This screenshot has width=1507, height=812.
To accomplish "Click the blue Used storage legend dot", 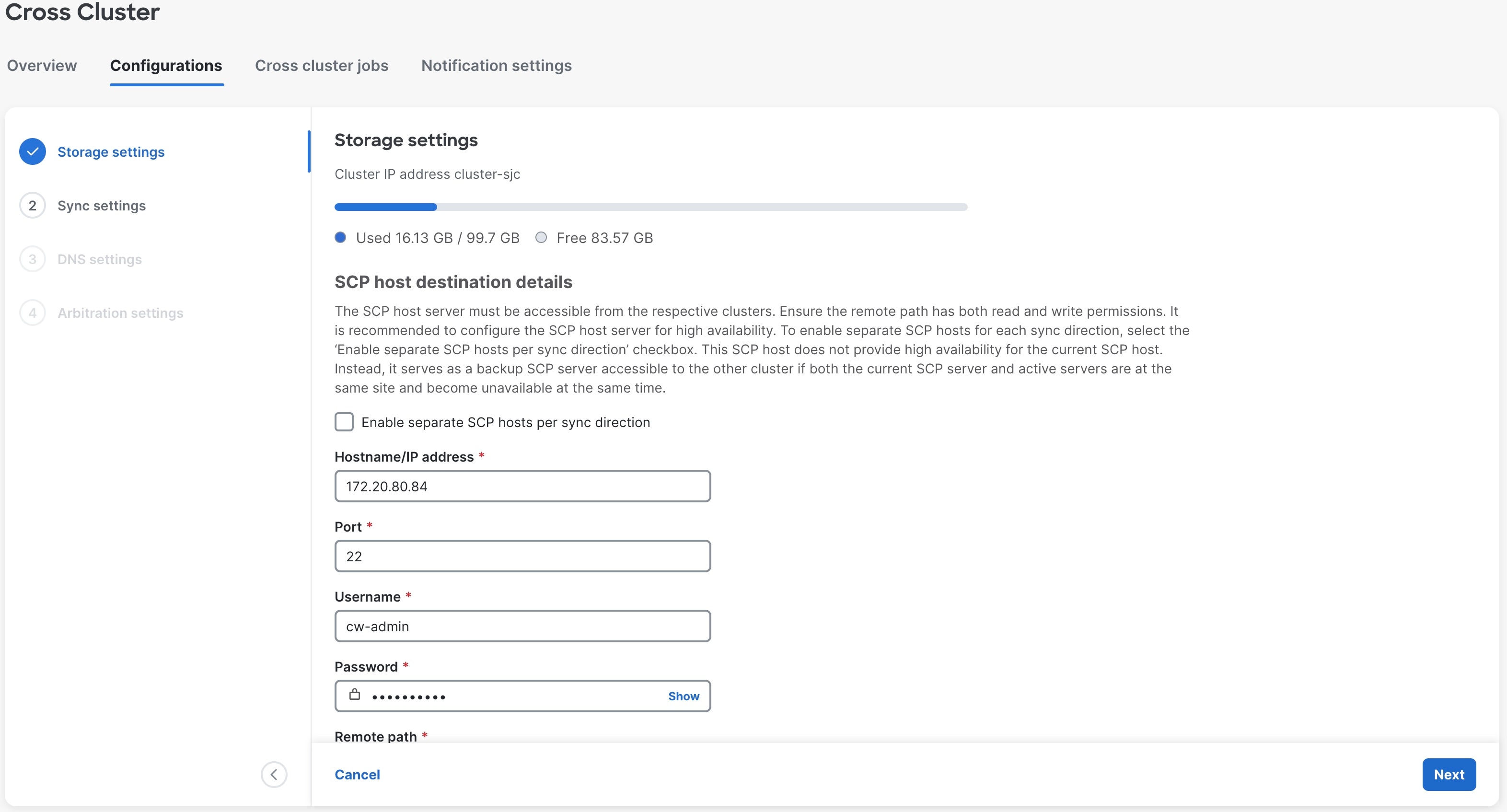I will pos(340,238).
